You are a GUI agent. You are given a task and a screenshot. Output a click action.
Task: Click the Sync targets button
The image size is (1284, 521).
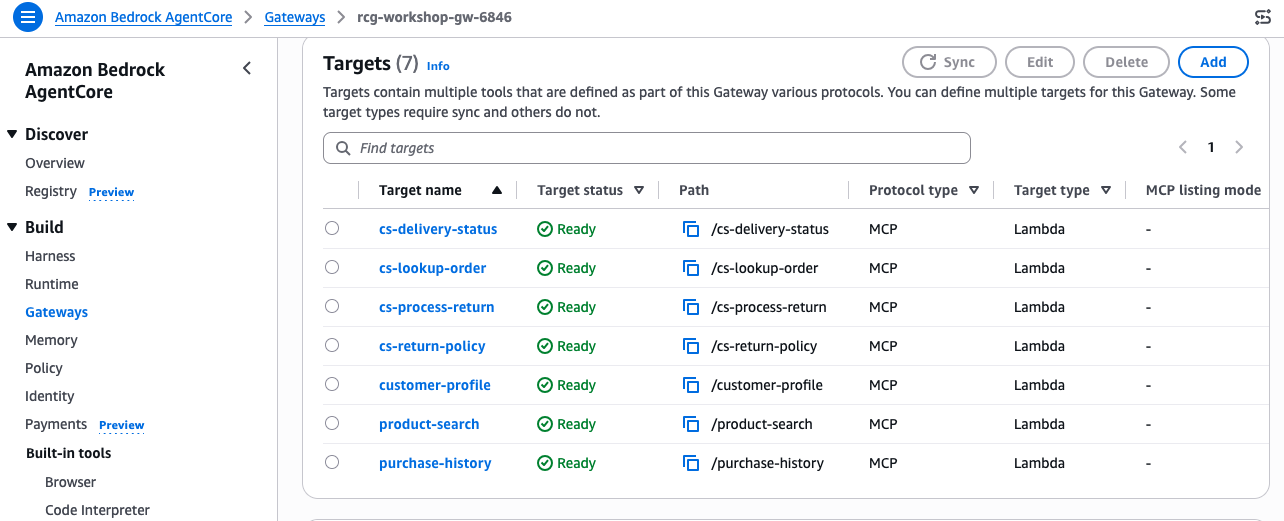click(949, 62)
